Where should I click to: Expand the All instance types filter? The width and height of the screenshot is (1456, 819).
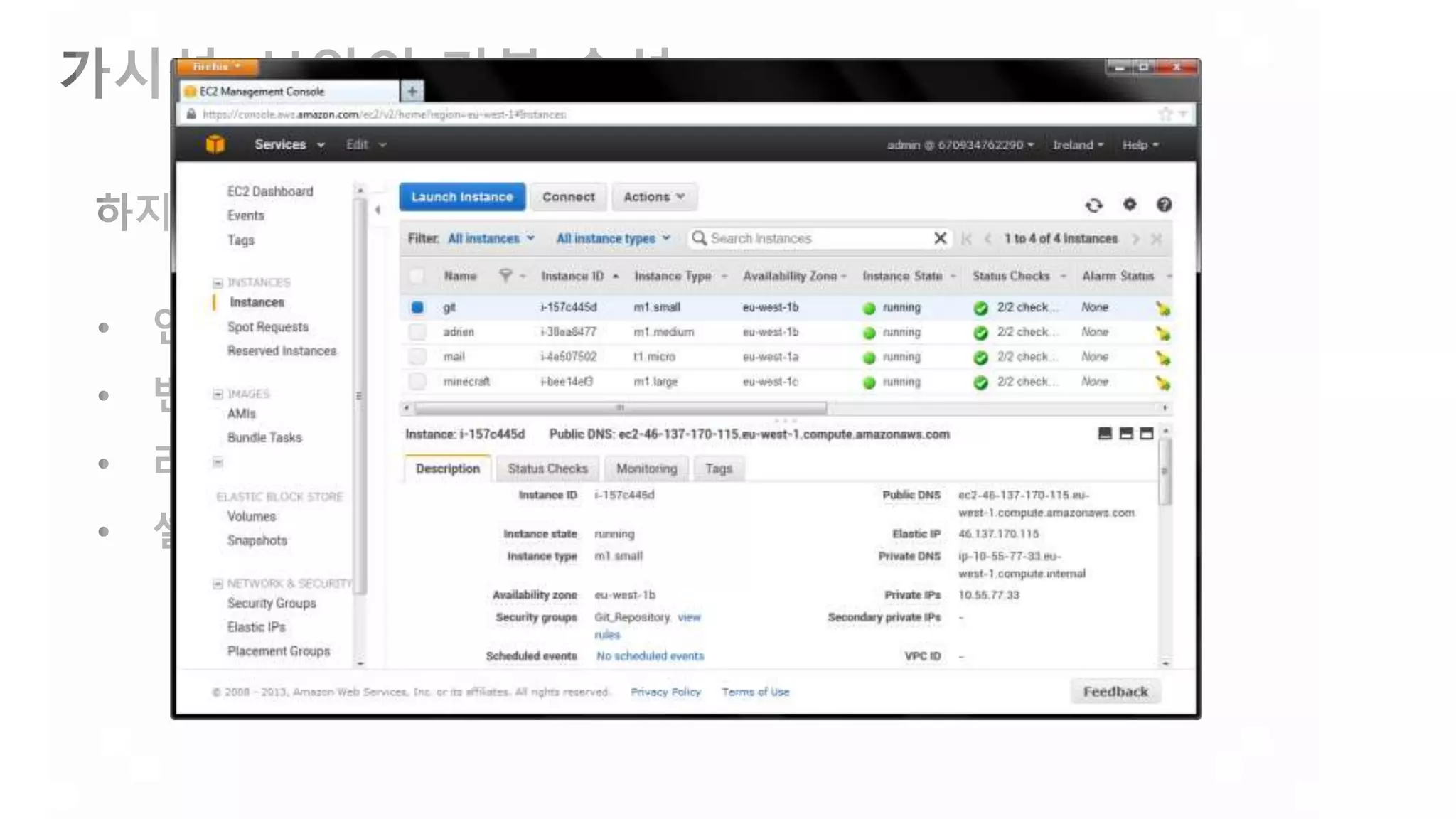click(612, 239)
